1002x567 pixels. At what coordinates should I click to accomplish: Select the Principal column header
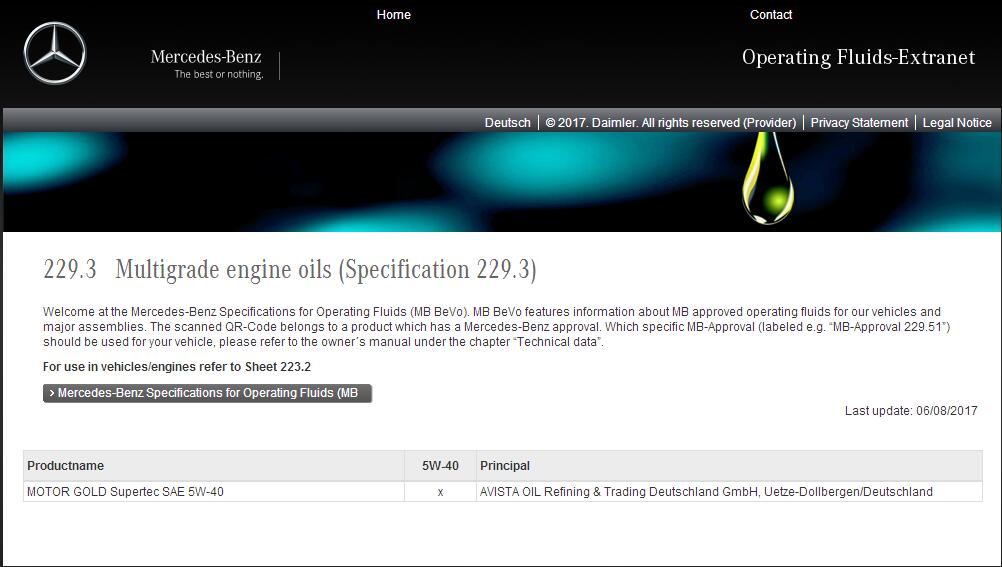tap(729, 466)
